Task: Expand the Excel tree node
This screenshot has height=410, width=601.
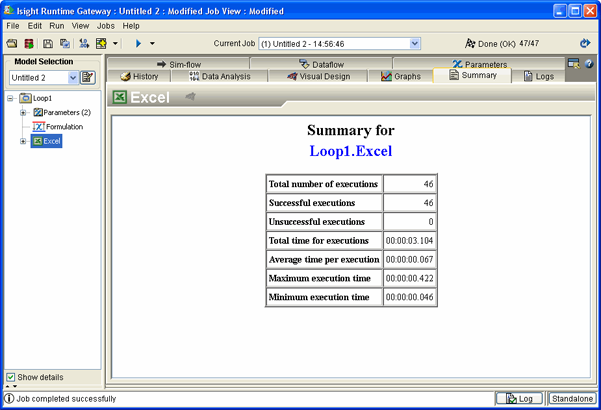Action: pos(23,141)
